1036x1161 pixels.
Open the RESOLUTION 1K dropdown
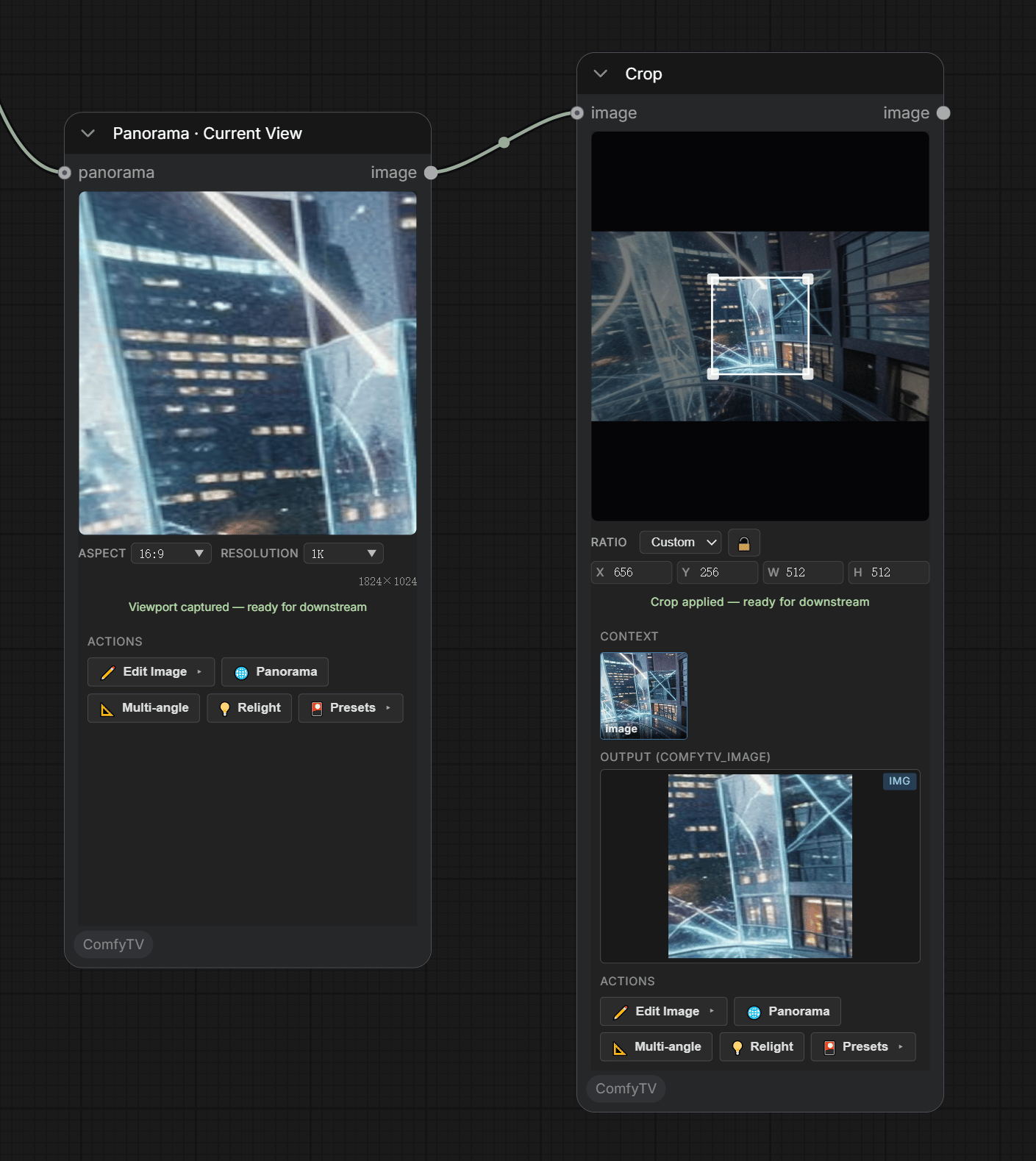pos(343,554)
